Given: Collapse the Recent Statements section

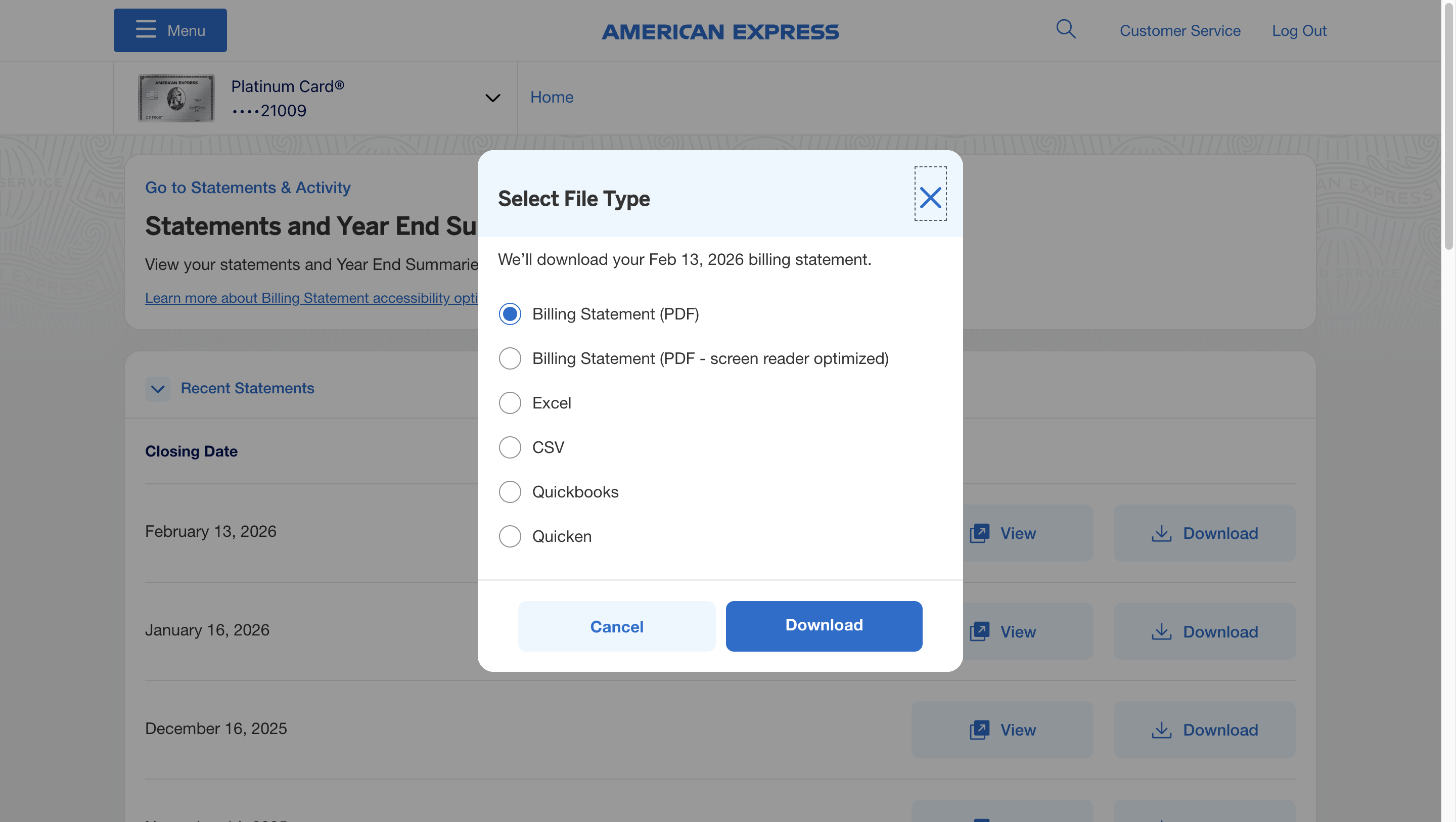Looking at the screenshot, I should 158,389.
